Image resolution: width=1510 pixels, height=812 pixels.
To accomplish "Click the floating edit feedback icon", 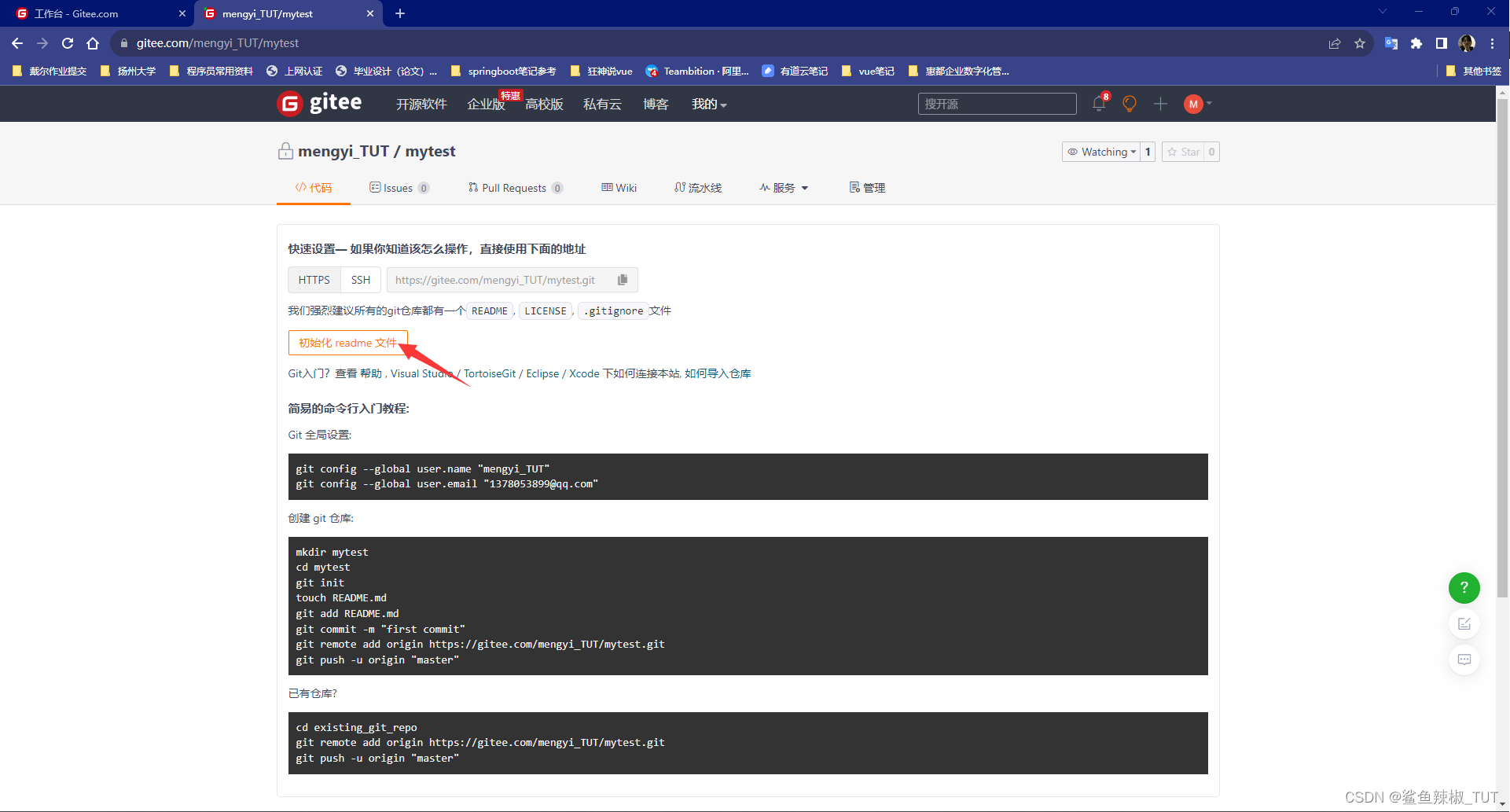I will click(x=1464, y=623).
